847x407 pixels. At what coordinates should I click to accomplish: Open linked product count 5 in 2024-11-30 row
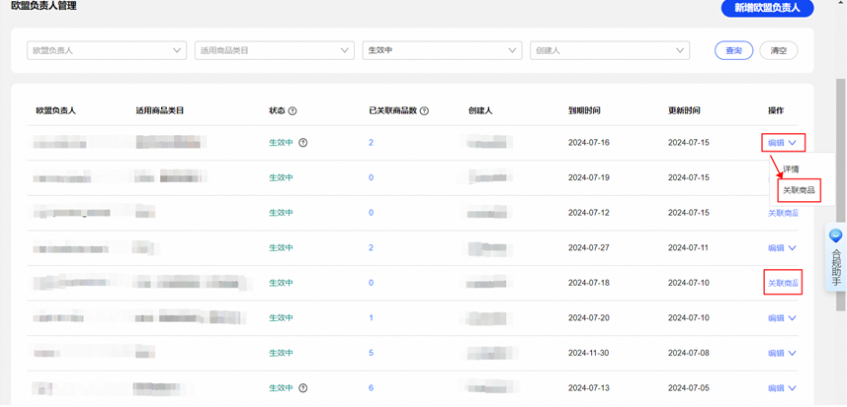click(371, 353)
